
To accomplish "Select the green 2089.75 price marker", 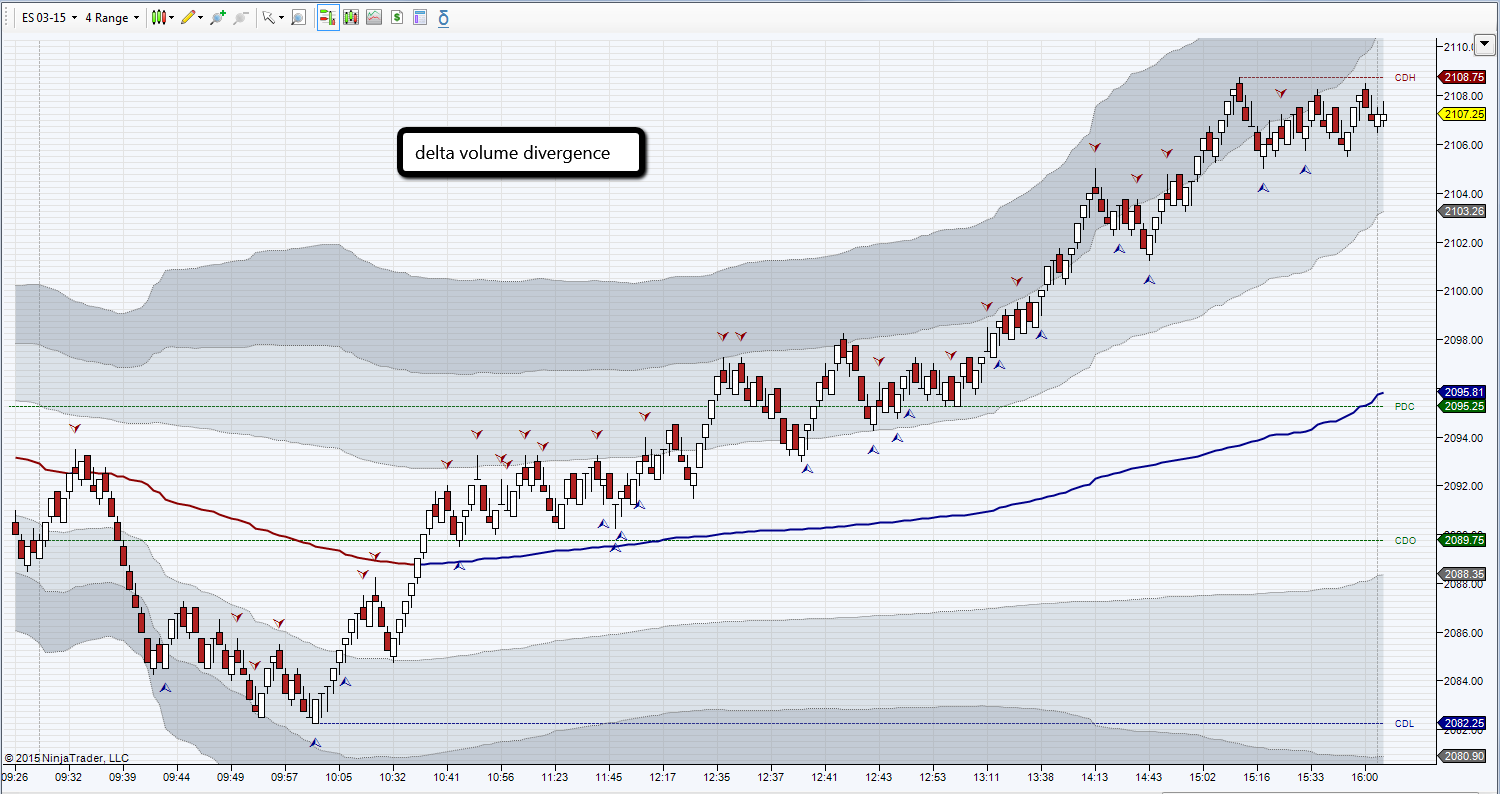I will [1463, 540].
